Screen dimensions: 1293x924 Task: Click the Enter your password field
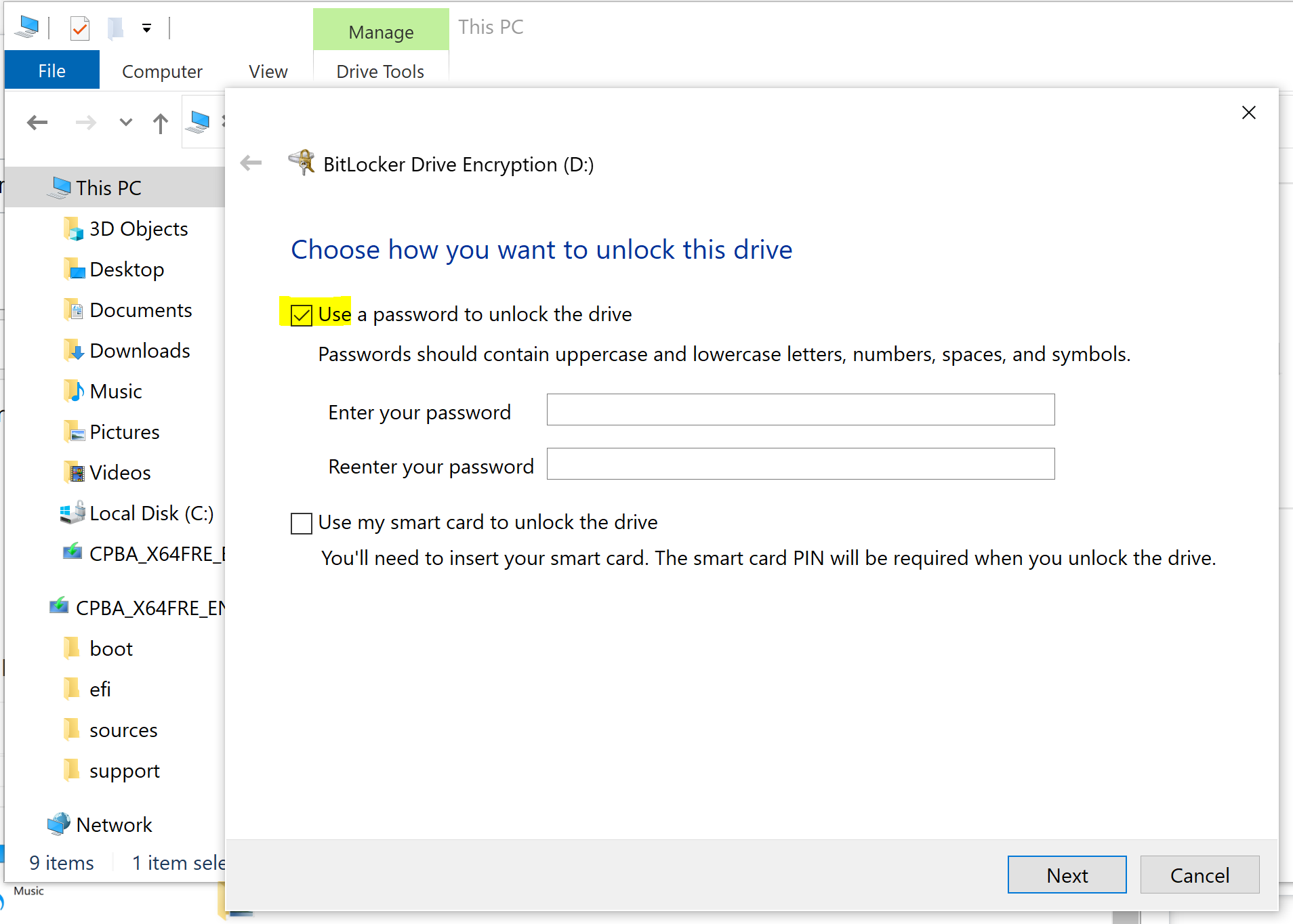tap(800, 410)
